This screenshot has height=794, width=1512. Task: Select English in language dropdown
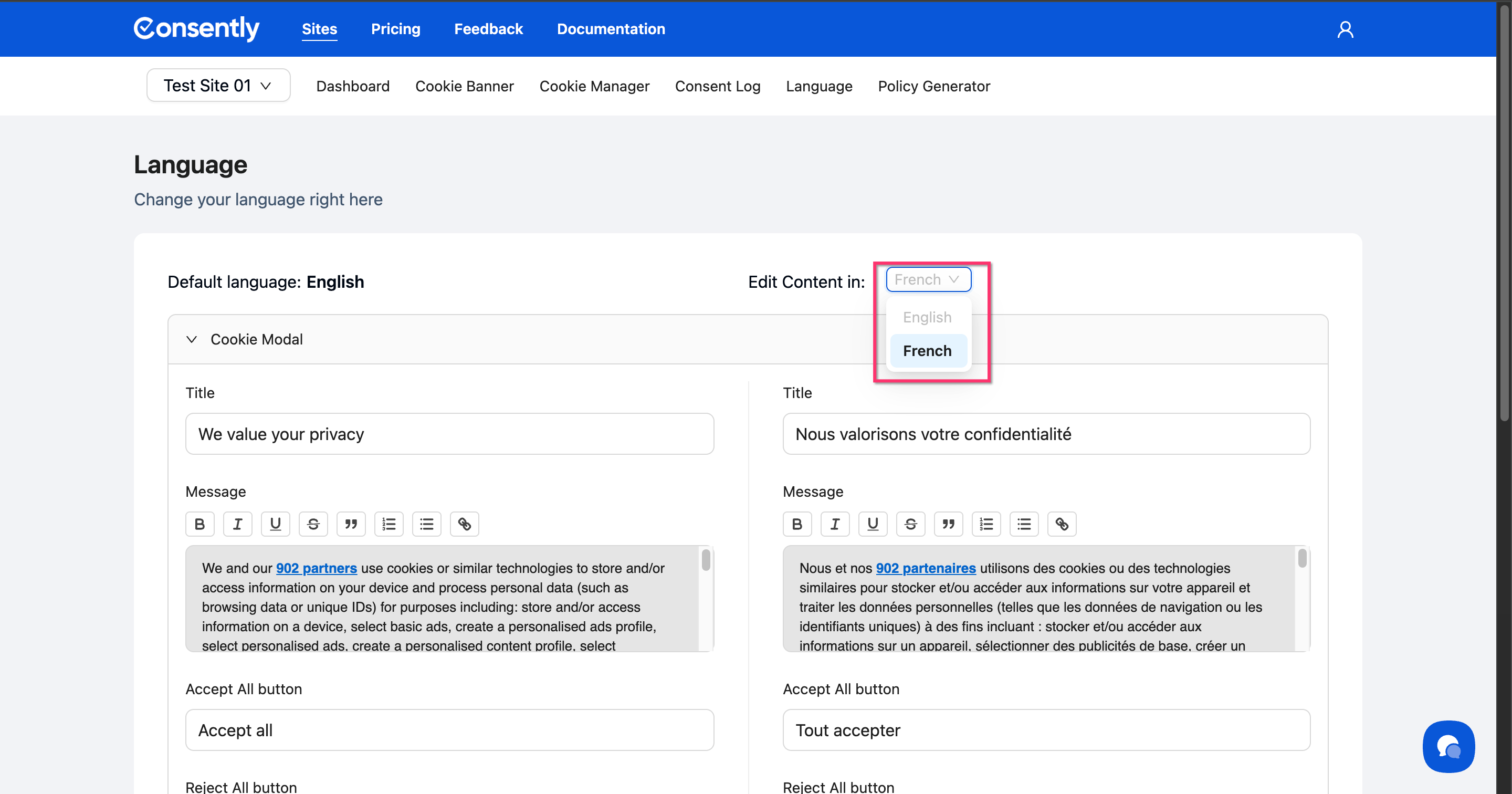point(927,317)
